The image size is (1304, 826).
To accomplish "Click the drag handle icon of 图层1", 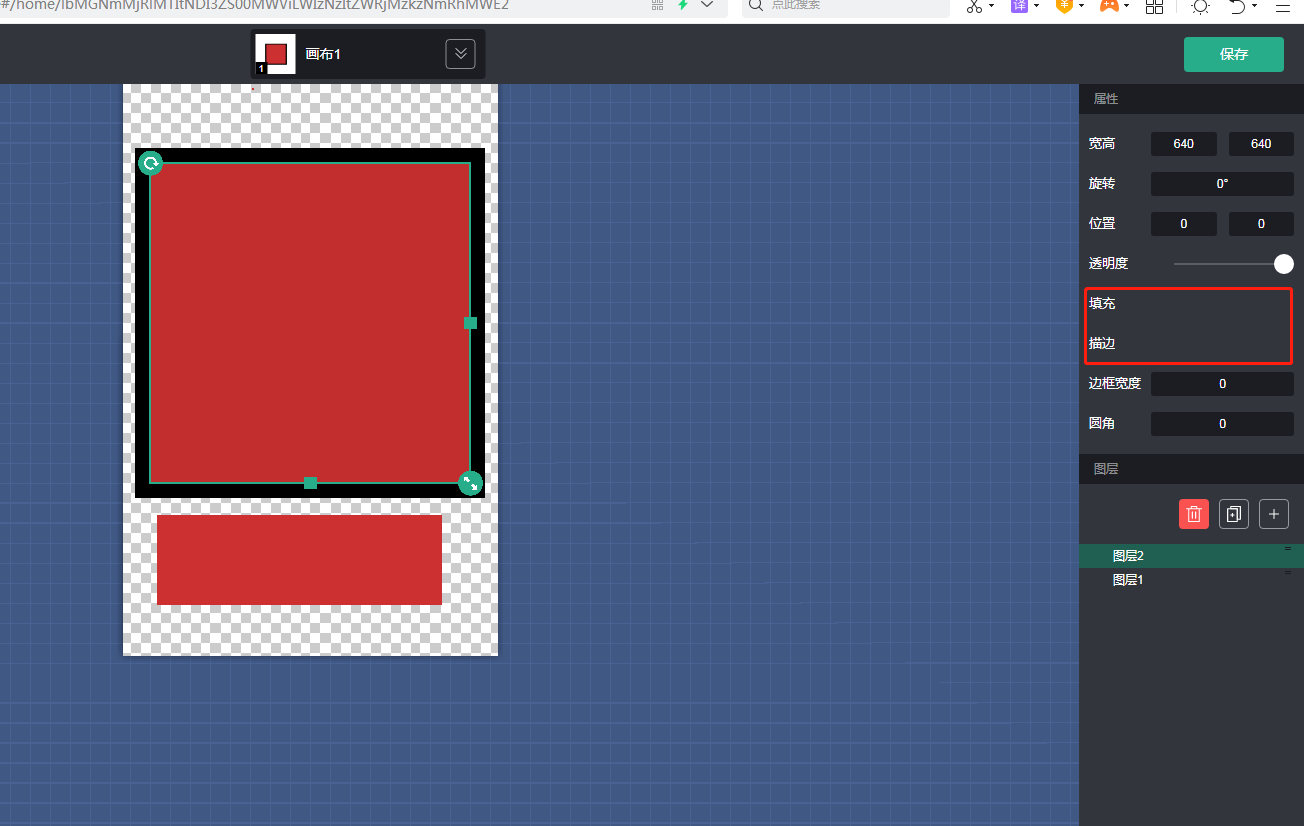I will click(x=1287, y=572).
